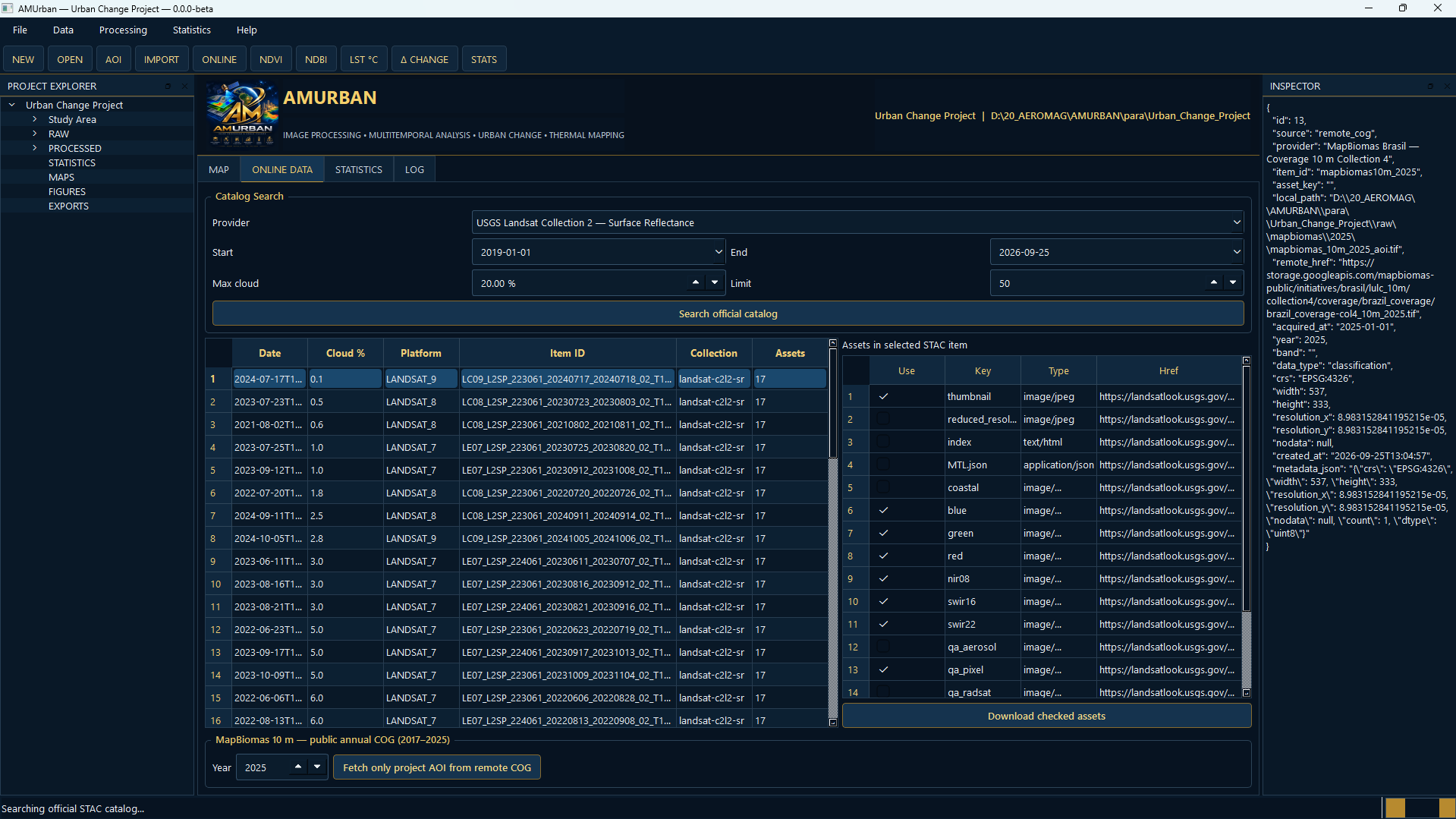The width and height of the screenshot is (1456, 819).
Task: Click the assets table vertical scrollbar
Action: tap(1246, 527)
